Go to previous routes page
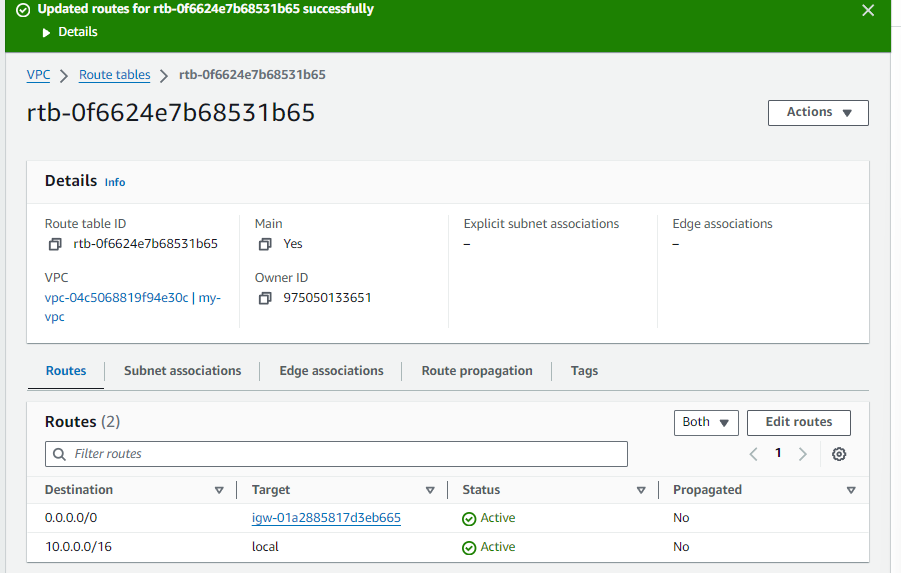 coord(753,454)
